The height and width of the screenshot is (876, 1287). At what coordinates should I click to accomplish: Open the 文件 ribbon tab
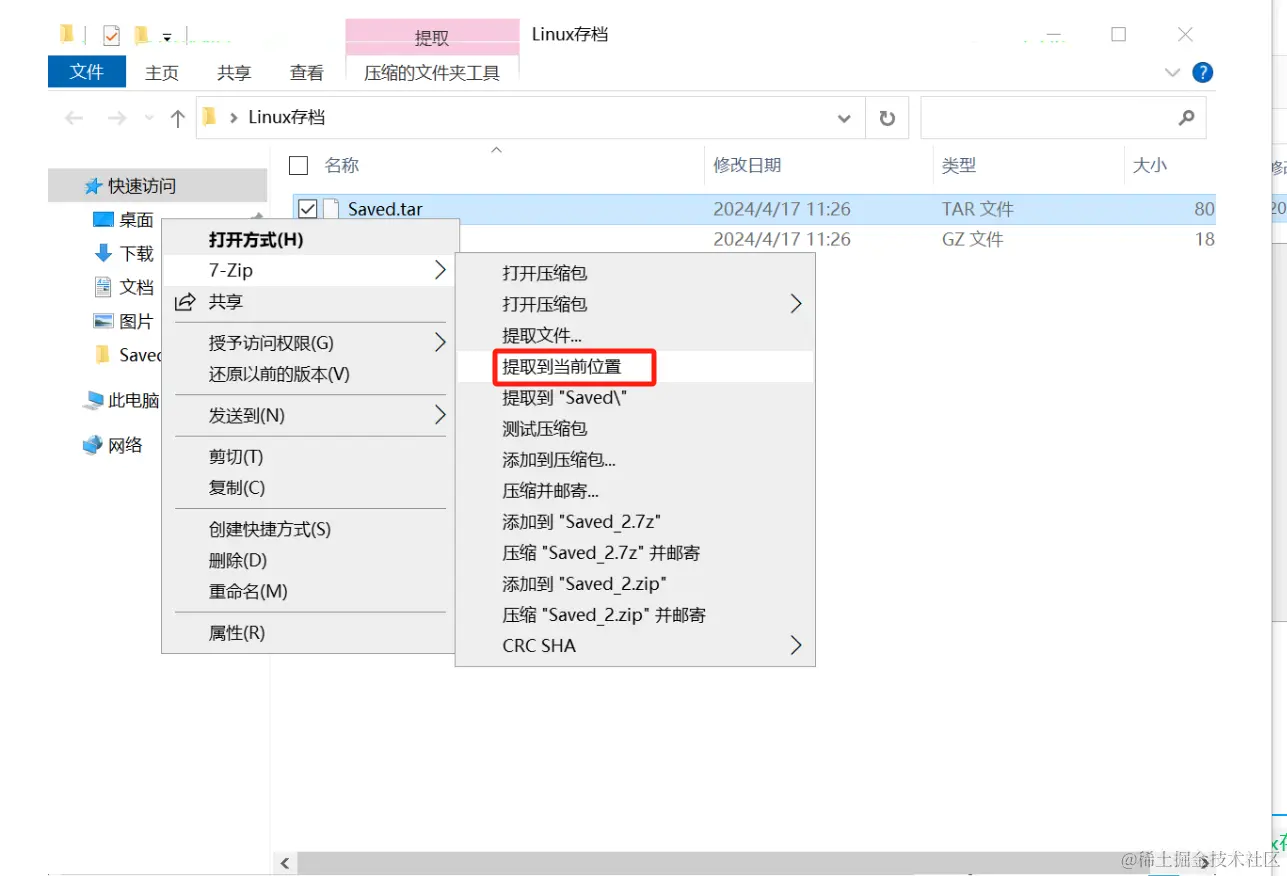(x=87, y=72)
